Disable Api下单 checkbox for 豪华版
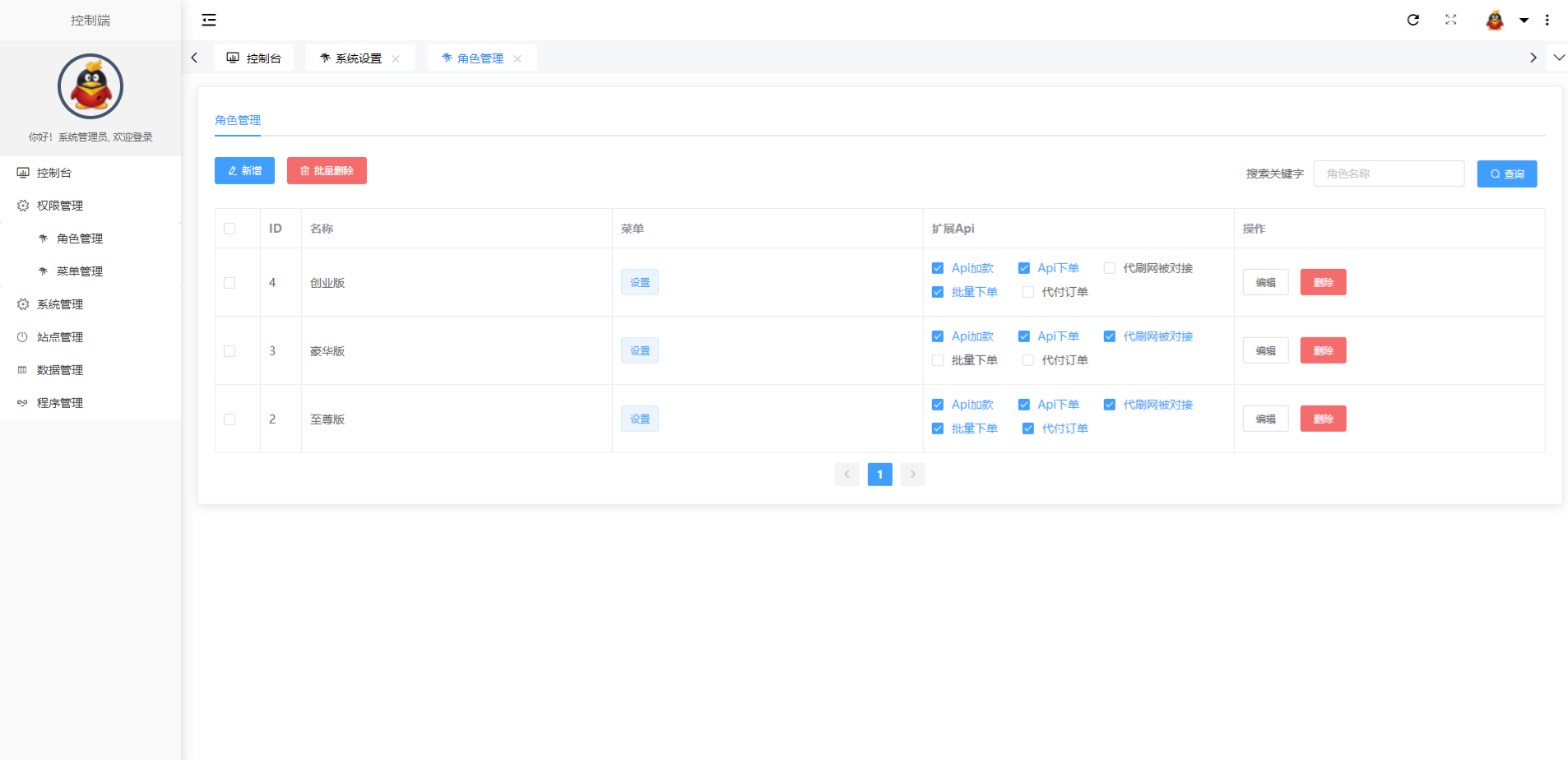 click(x=1024, y=336)
